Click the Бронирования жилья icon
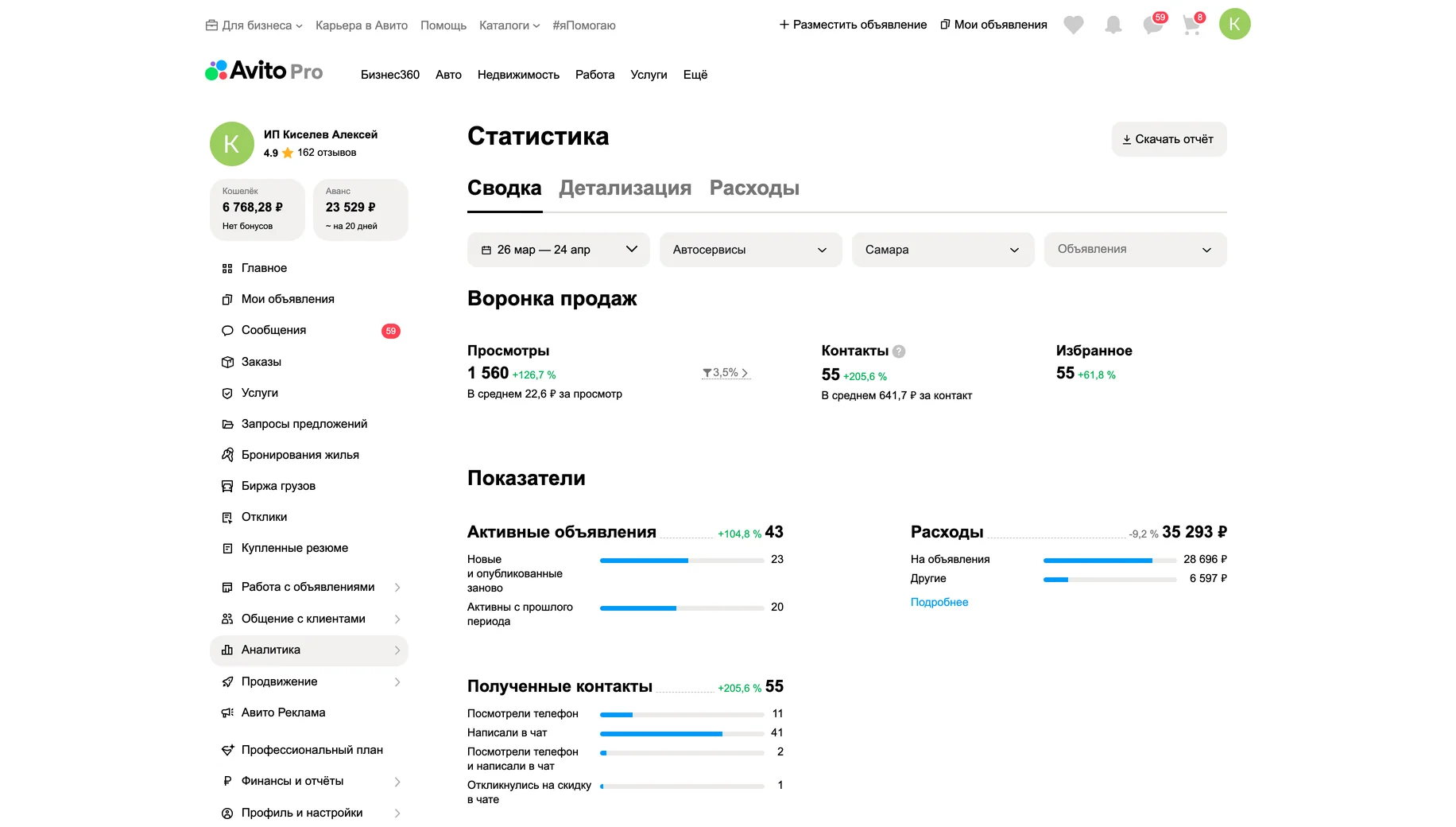The width and height of the screenshot is (1456, 827). tap(227, 455)
